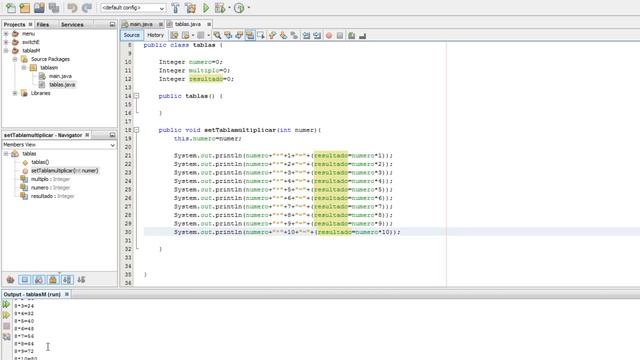Switch to the Files tab
The height and width of the screenshot is (360, 640).
43,24
